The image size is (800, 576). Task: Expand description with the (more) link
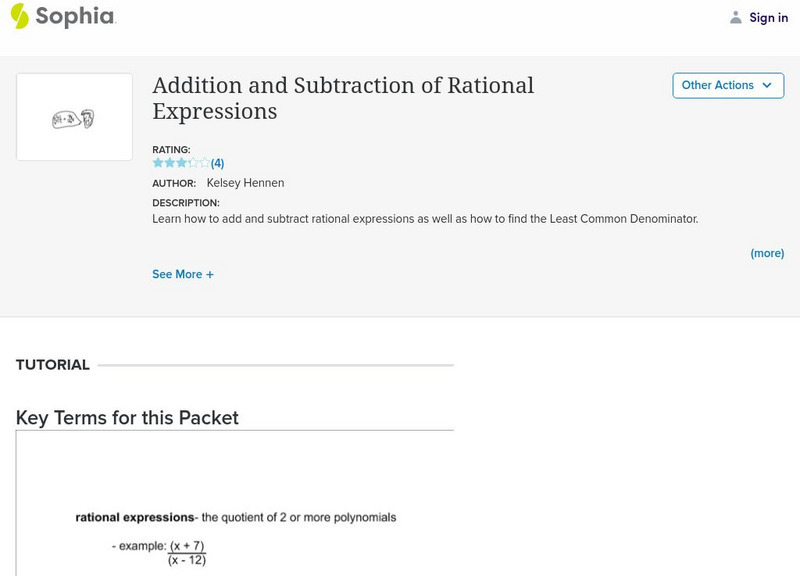[x=767, y=253]
